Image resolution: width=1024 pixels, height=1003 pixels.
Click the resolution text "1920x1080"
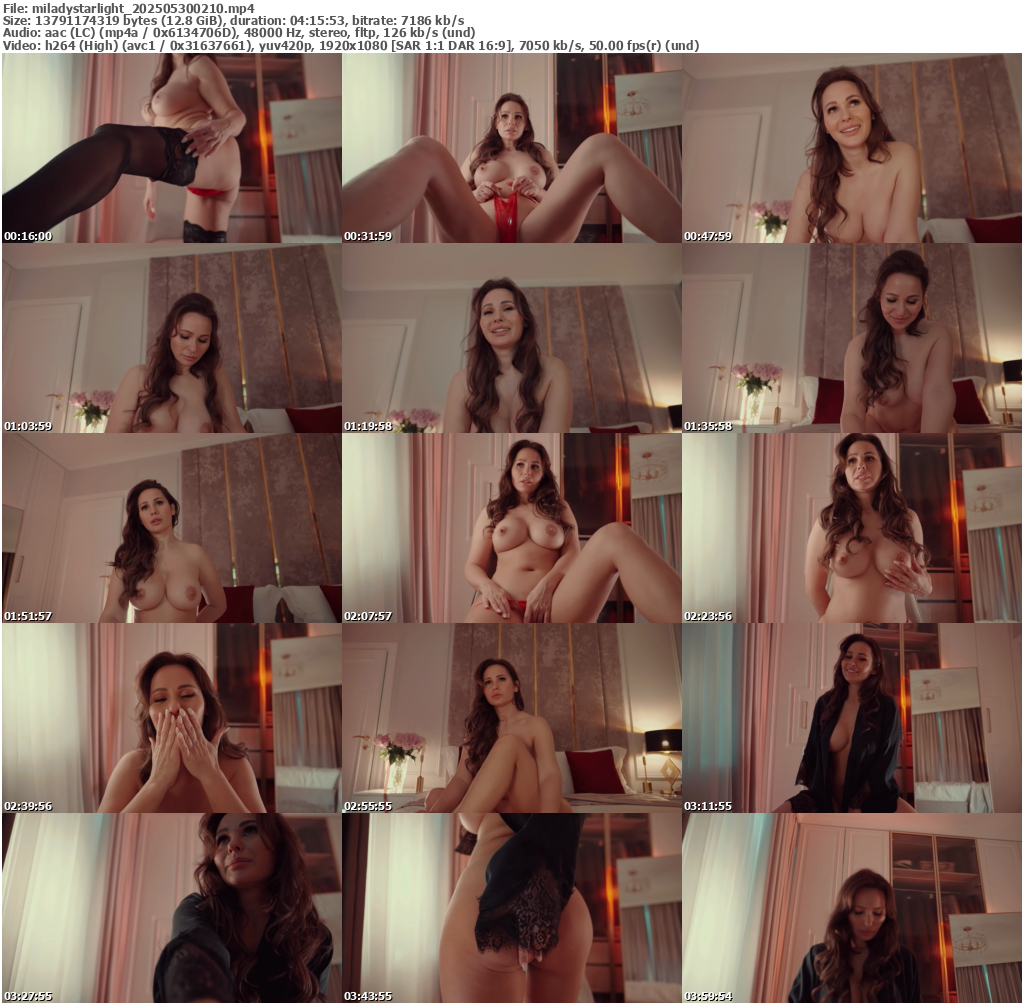(x=353, y=46)
